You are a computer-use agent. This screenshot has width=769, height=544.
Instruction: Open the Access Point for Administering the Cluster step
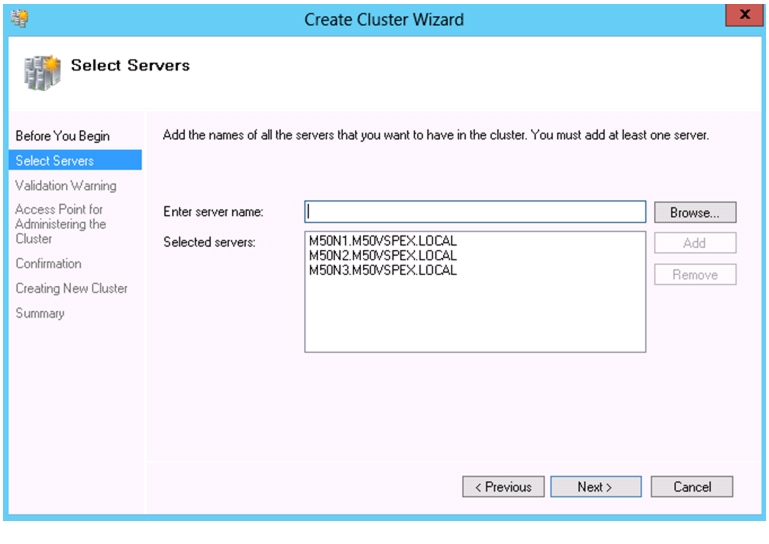click(x=60, y=224)
